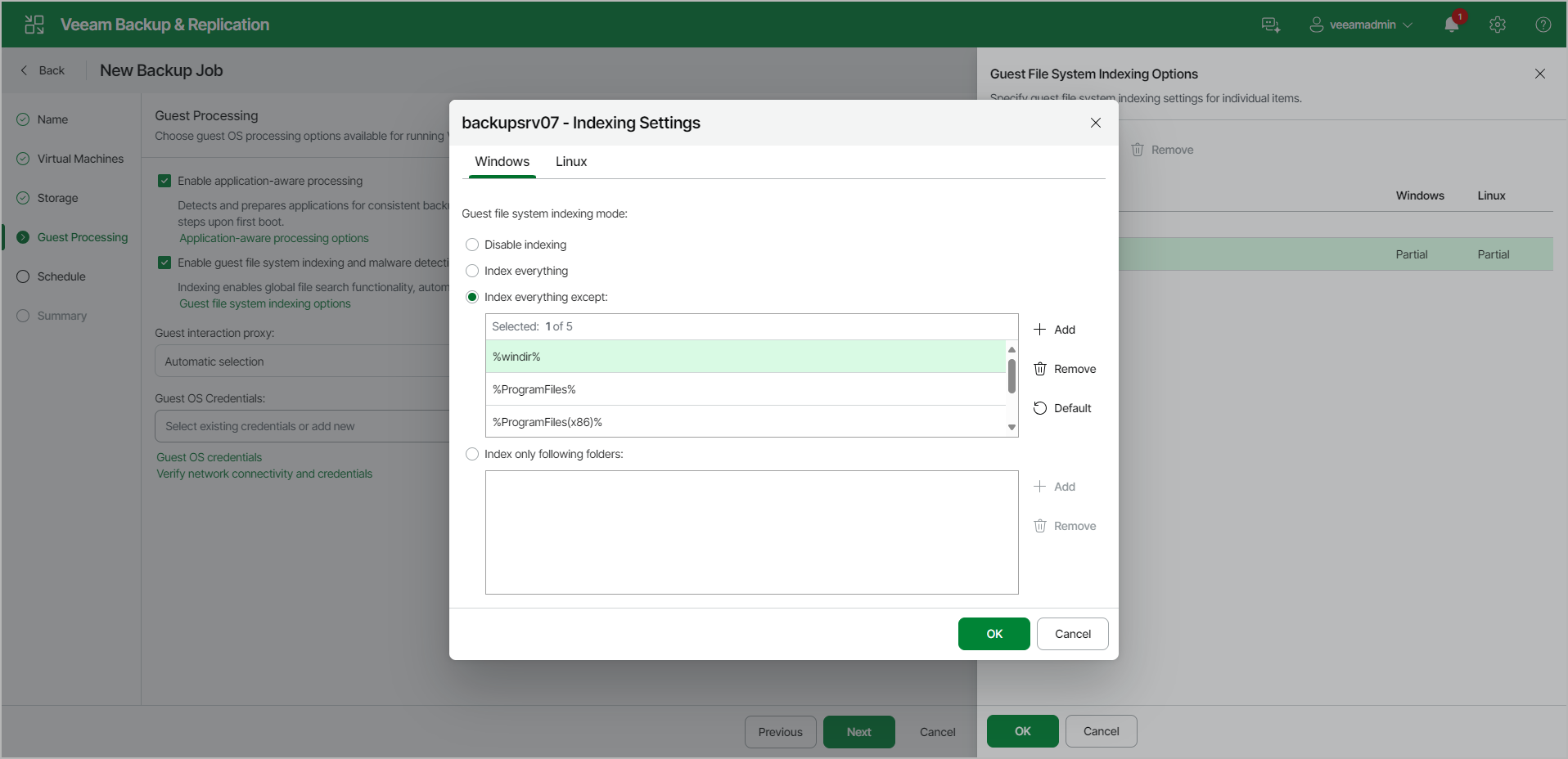
Task: Switch to the Linux tab
Action: 571,162
